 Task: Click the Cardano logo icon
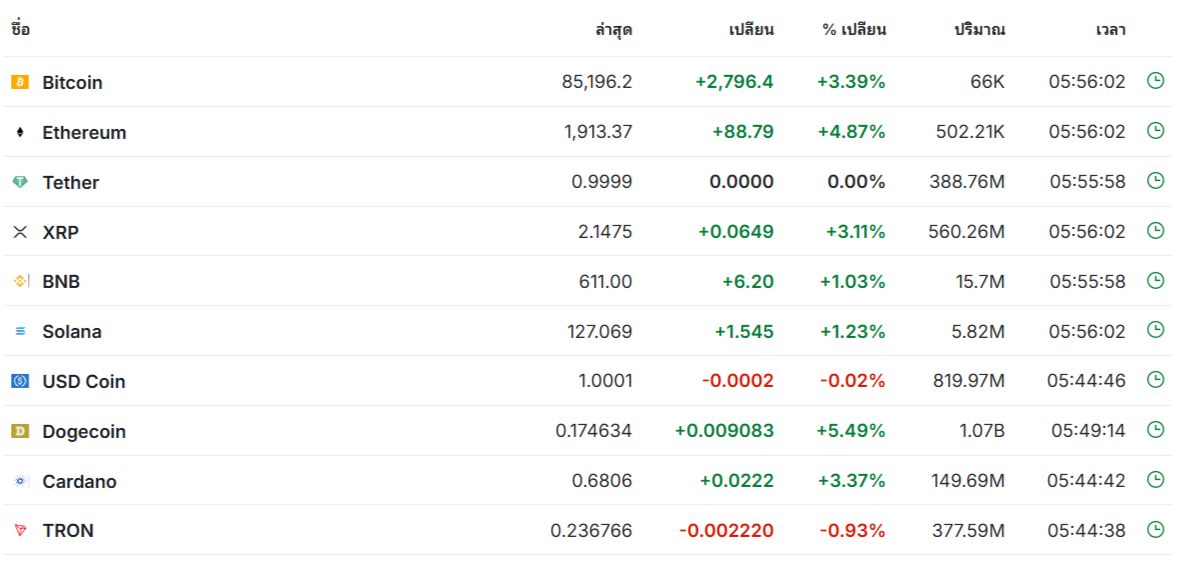coord(20,481)
